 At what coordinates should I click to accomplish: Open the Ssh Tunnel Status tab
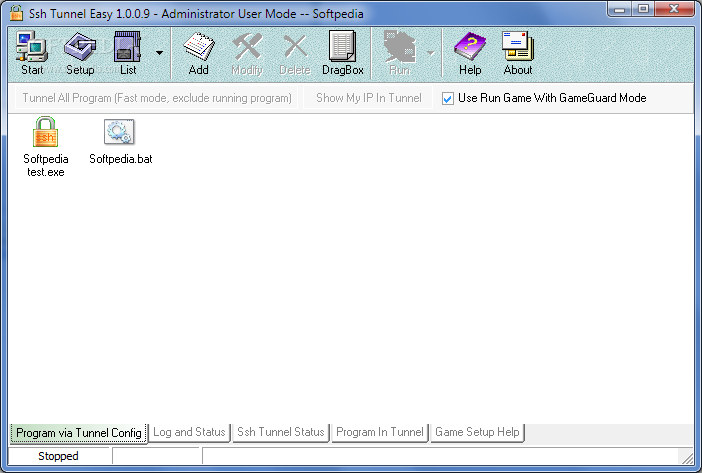click(281, 432)
